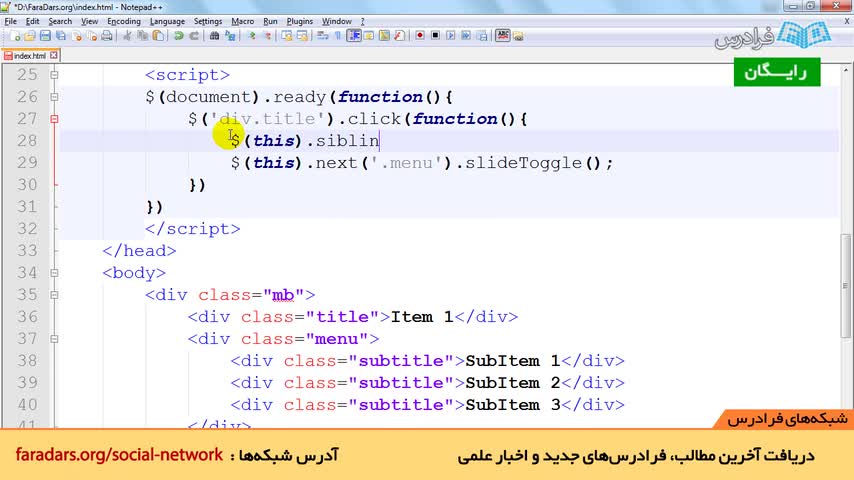Image resolution: width=854 pixels, height=480 pixels.
Task: Click the Cut scissors icon
Action: click(127, 36)
